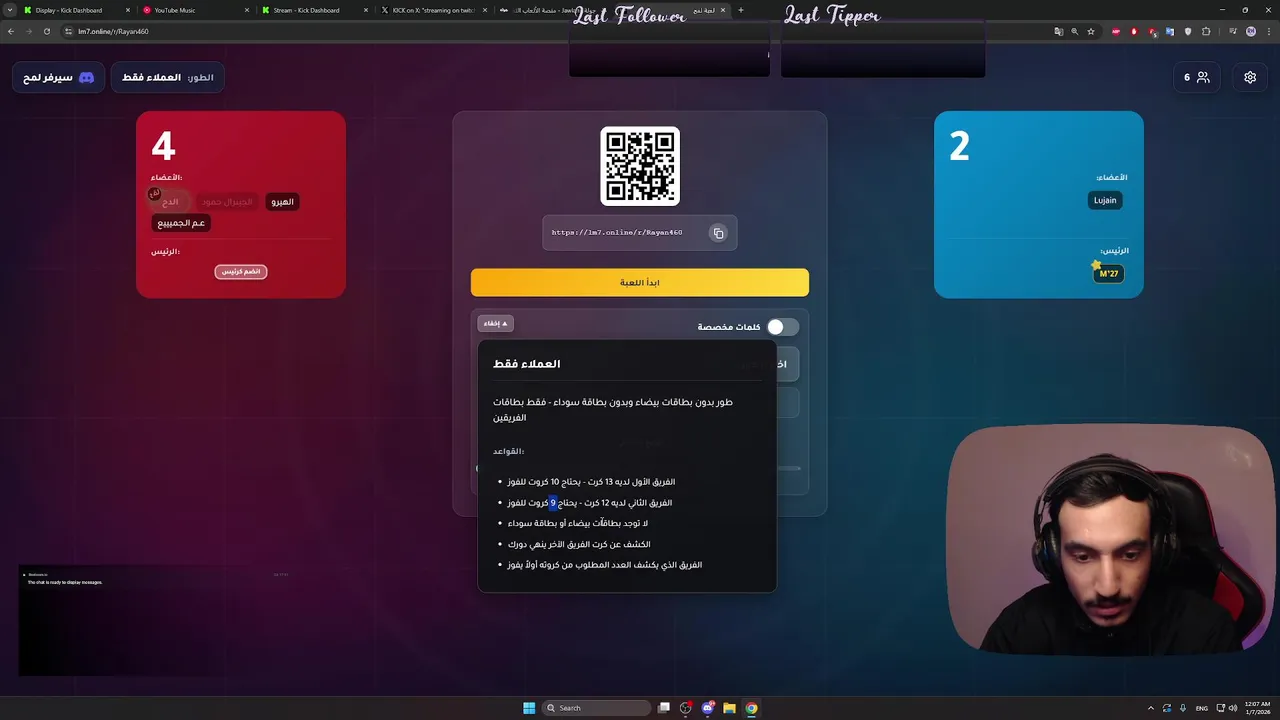
Task: Close the Display - Kick Dashboard tab
Action: (128, 10)
